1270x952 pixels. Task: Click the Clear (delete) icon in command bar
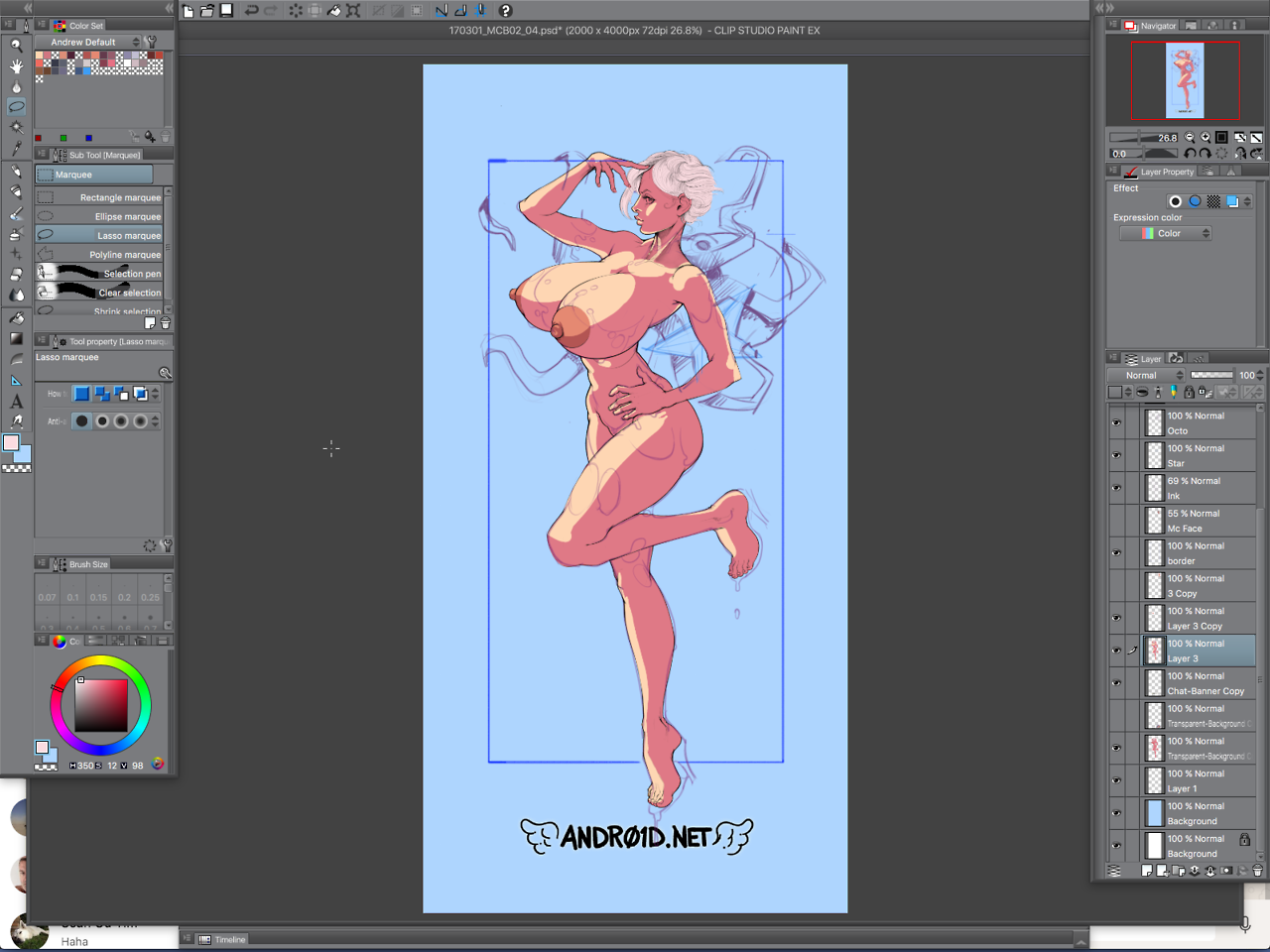point(296,11)
